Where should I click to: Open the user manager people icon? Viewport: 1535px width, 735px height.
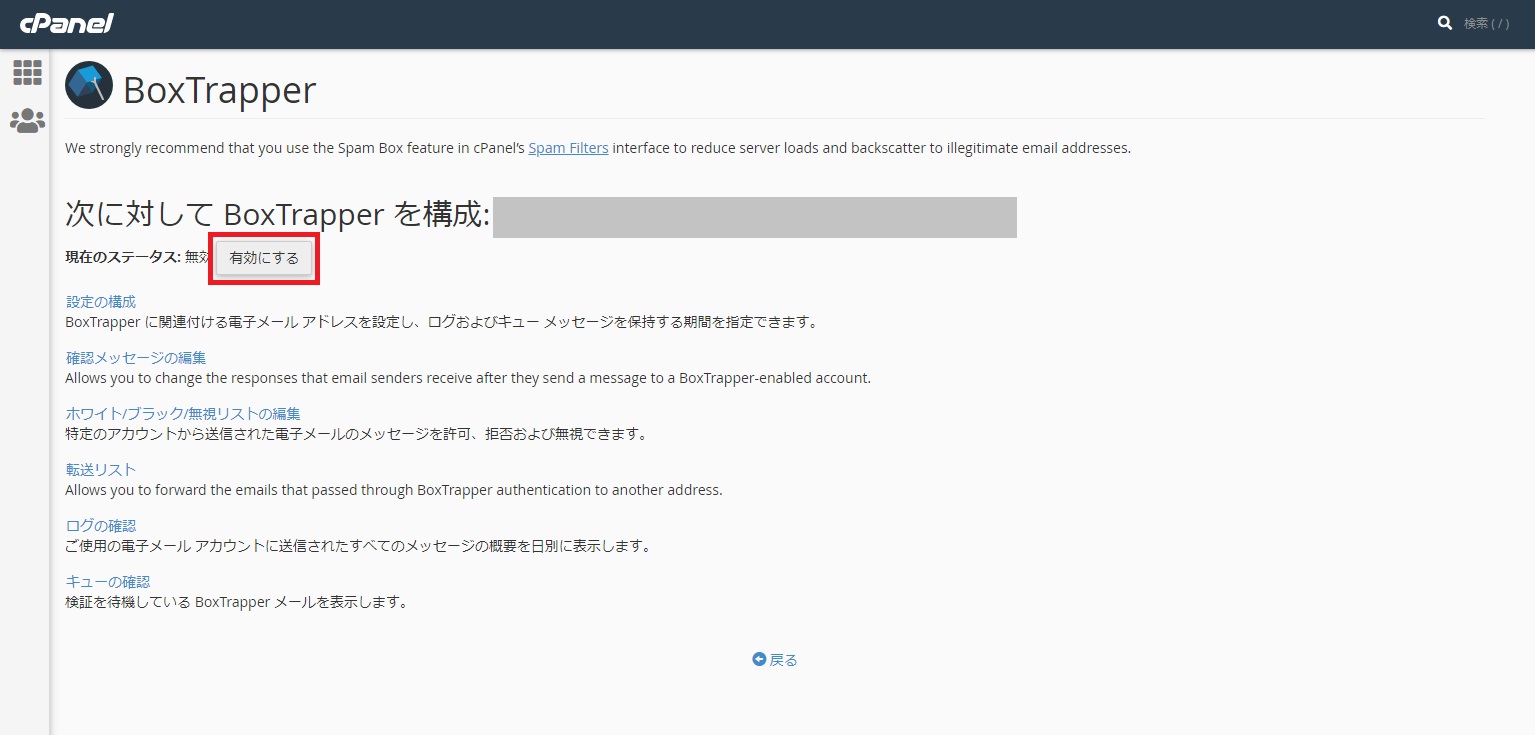pos(27,121)
